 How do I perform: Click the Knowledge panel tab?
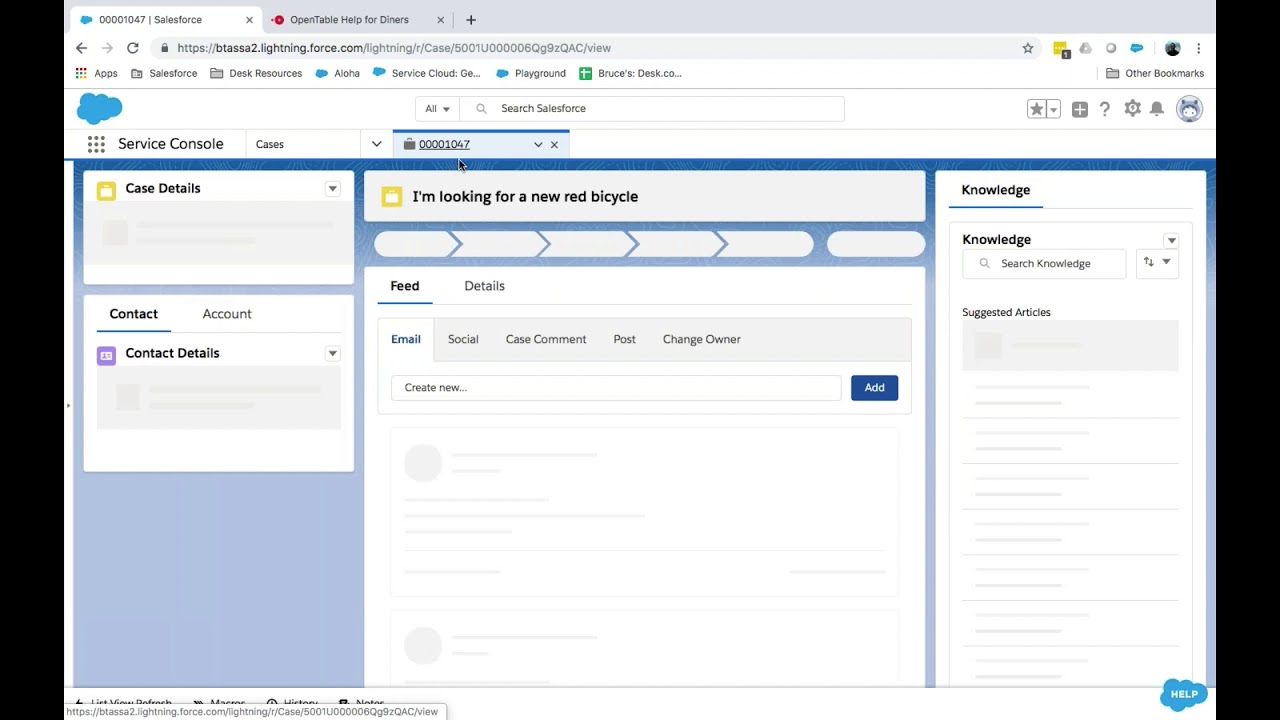996,190
